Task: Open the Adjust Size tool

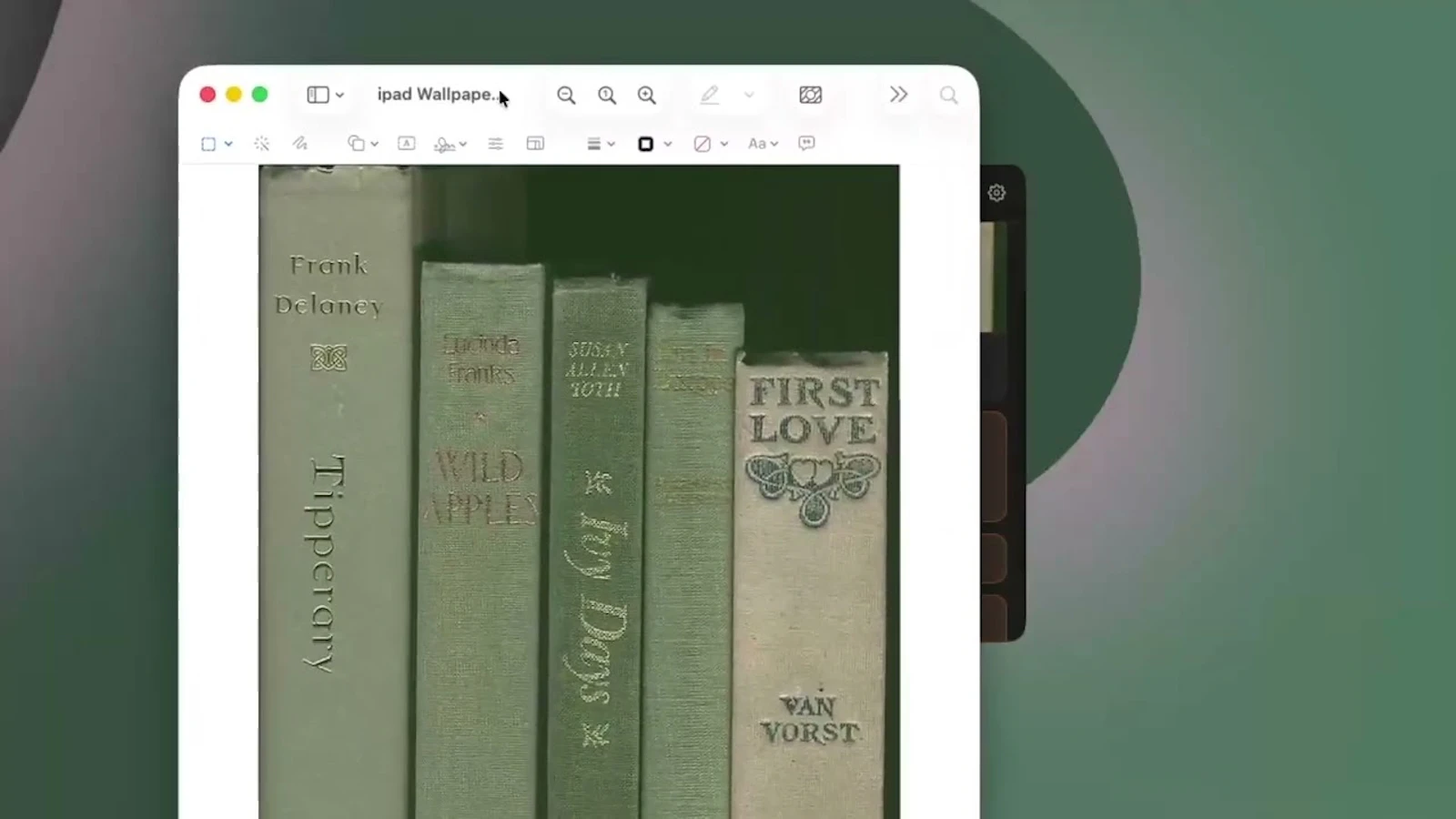Action: [x=535, y=144]
